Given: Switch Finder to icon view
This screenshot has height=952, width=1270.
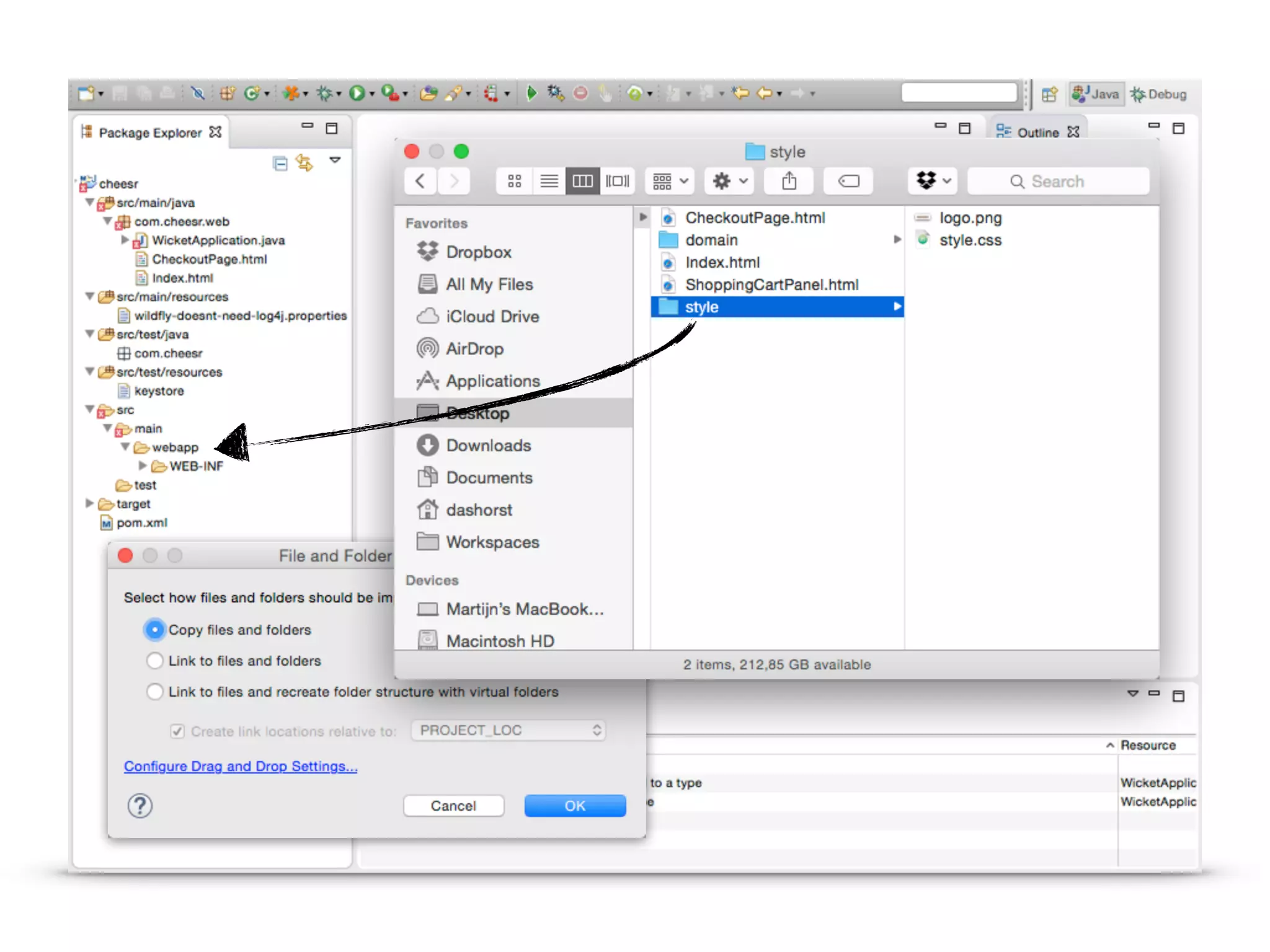Looking at the screenshot, I should pyautogui.click(x=514, y=181).
